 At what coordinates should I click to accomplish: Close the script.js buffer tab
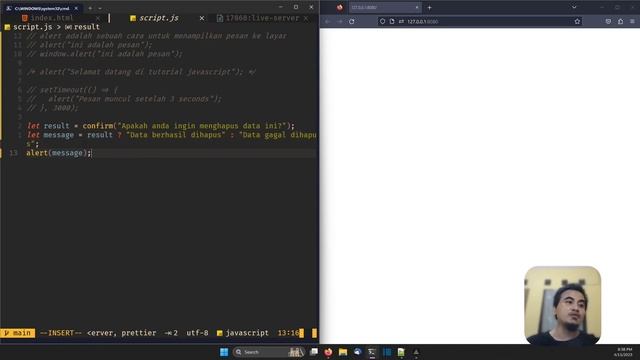click(202, 18)
